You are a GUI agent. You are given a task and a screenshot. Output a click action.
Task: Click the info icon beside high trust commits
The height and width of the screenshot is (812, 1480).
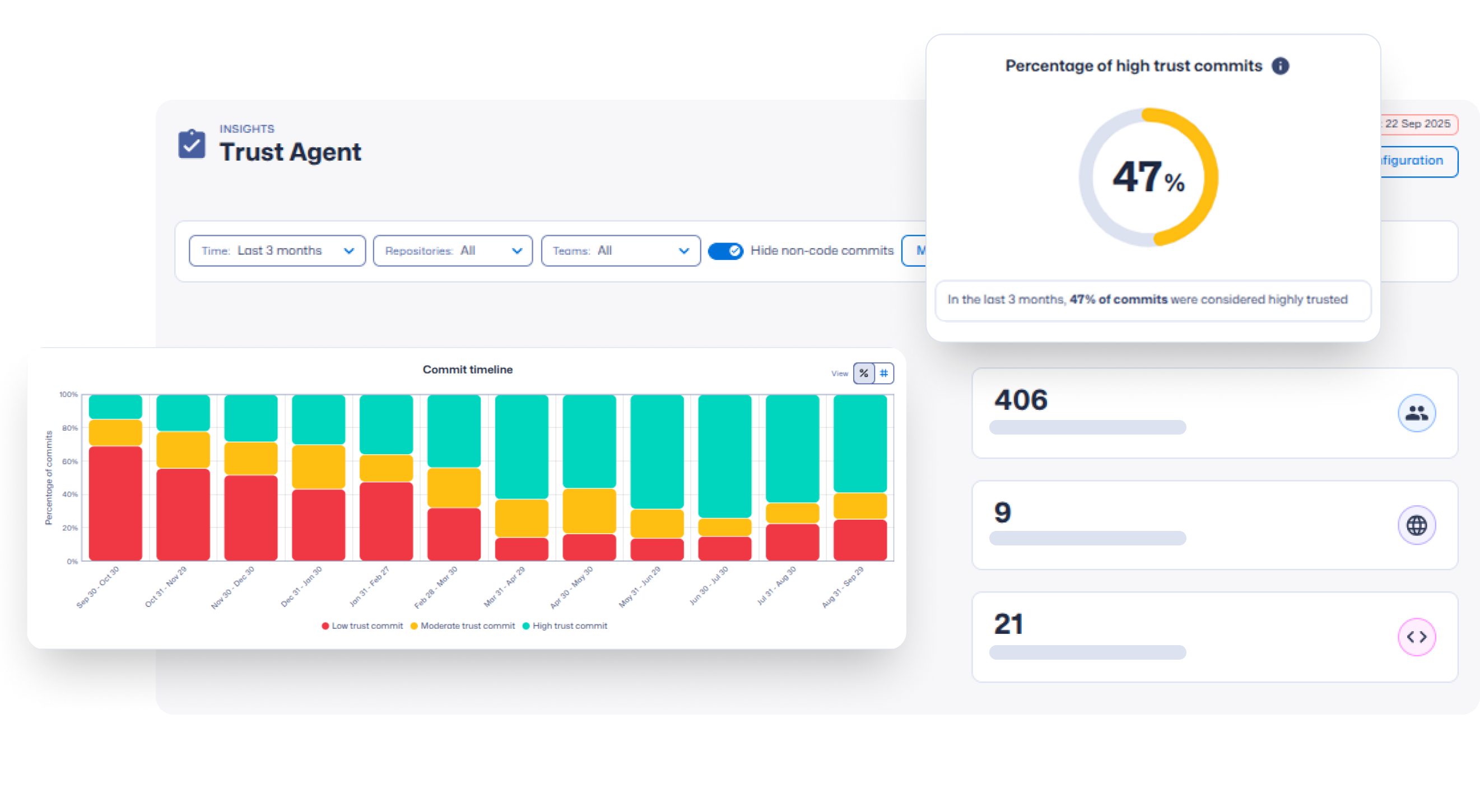click(x=1279, y=66)
